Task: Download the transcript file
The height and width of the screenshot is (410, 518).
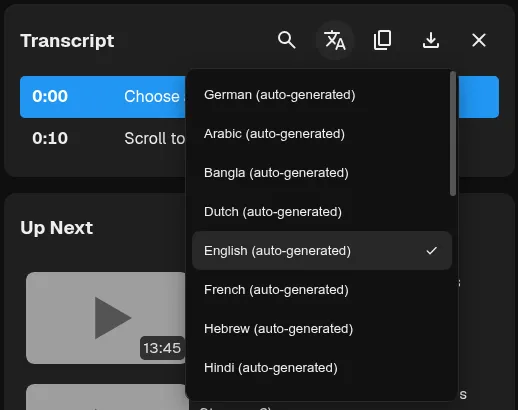Action: click(x=431, y=40)
